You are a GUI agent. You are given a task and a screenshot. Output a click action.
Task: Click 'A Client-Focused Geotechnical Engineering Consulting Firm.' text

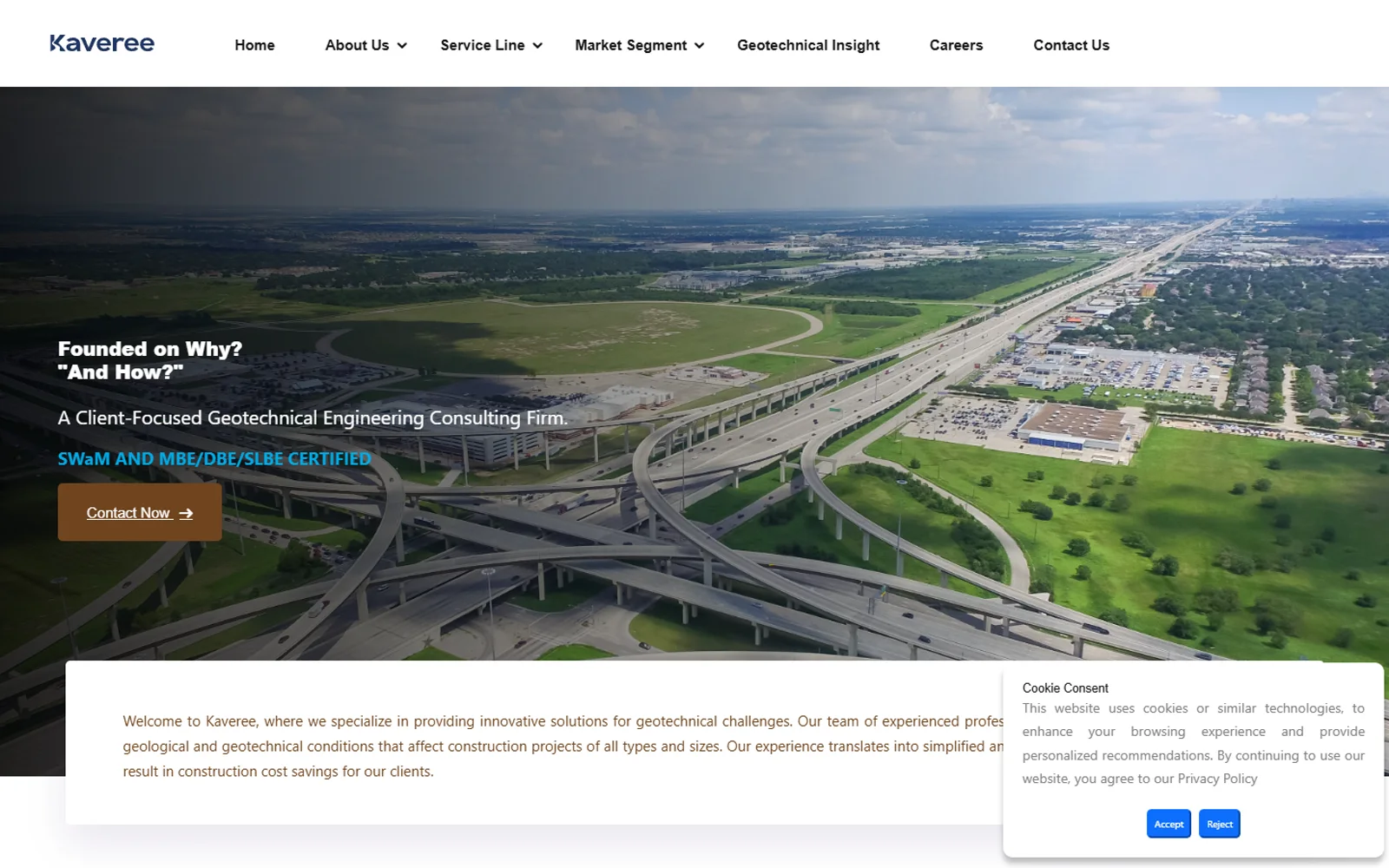point(313,418)
